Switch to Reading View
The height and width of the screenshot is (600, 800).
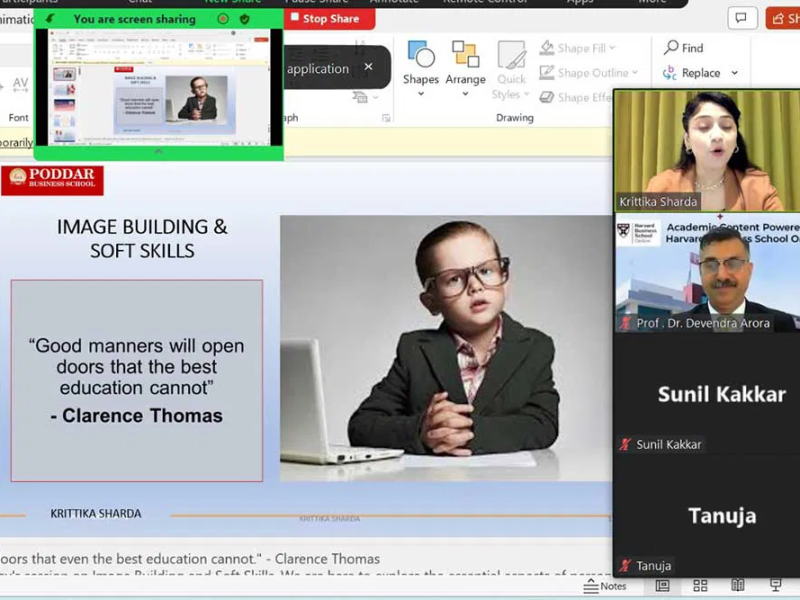point(738,586)
